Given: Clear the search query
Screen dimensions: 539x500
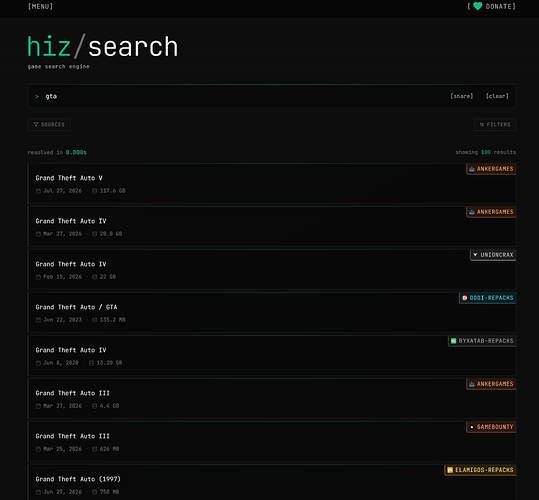Looking at the screenshot, I should (497, 96).
